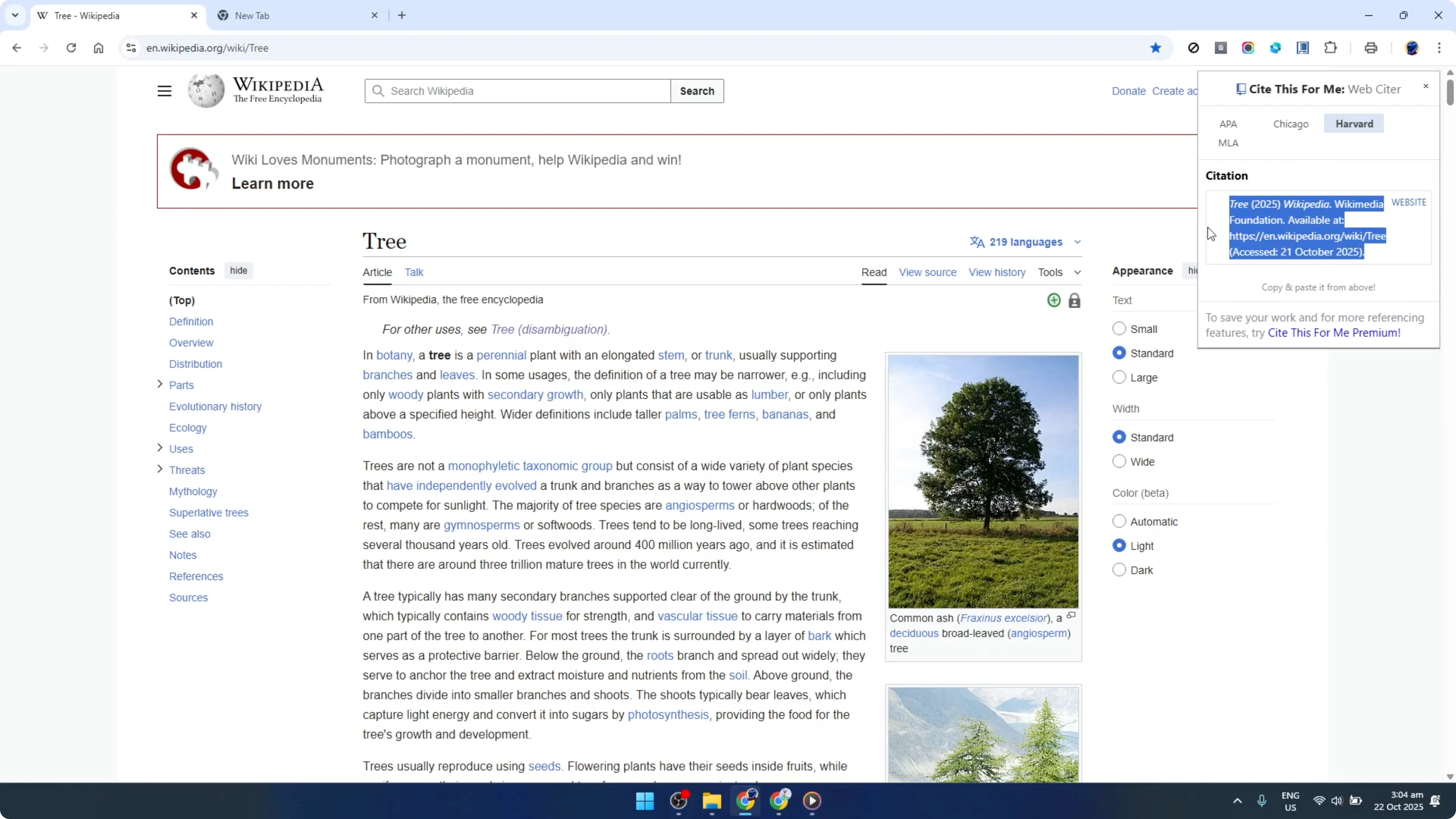Select Standard width option
1456x819 pixels.
click(1119, 438)
